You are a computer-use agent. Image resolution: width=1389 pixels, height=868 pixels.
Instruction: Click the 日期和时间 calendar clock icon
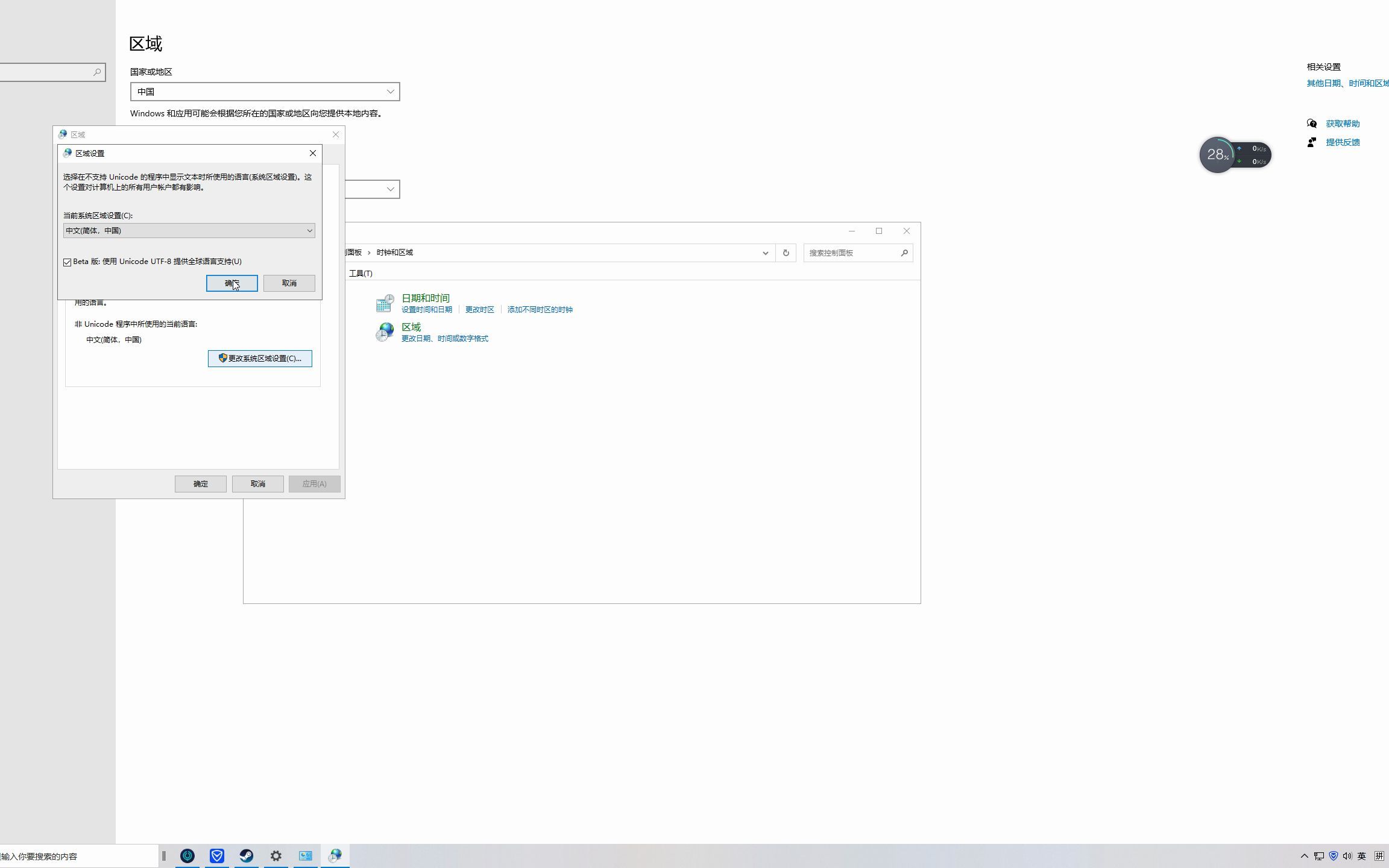coord(385,303)
